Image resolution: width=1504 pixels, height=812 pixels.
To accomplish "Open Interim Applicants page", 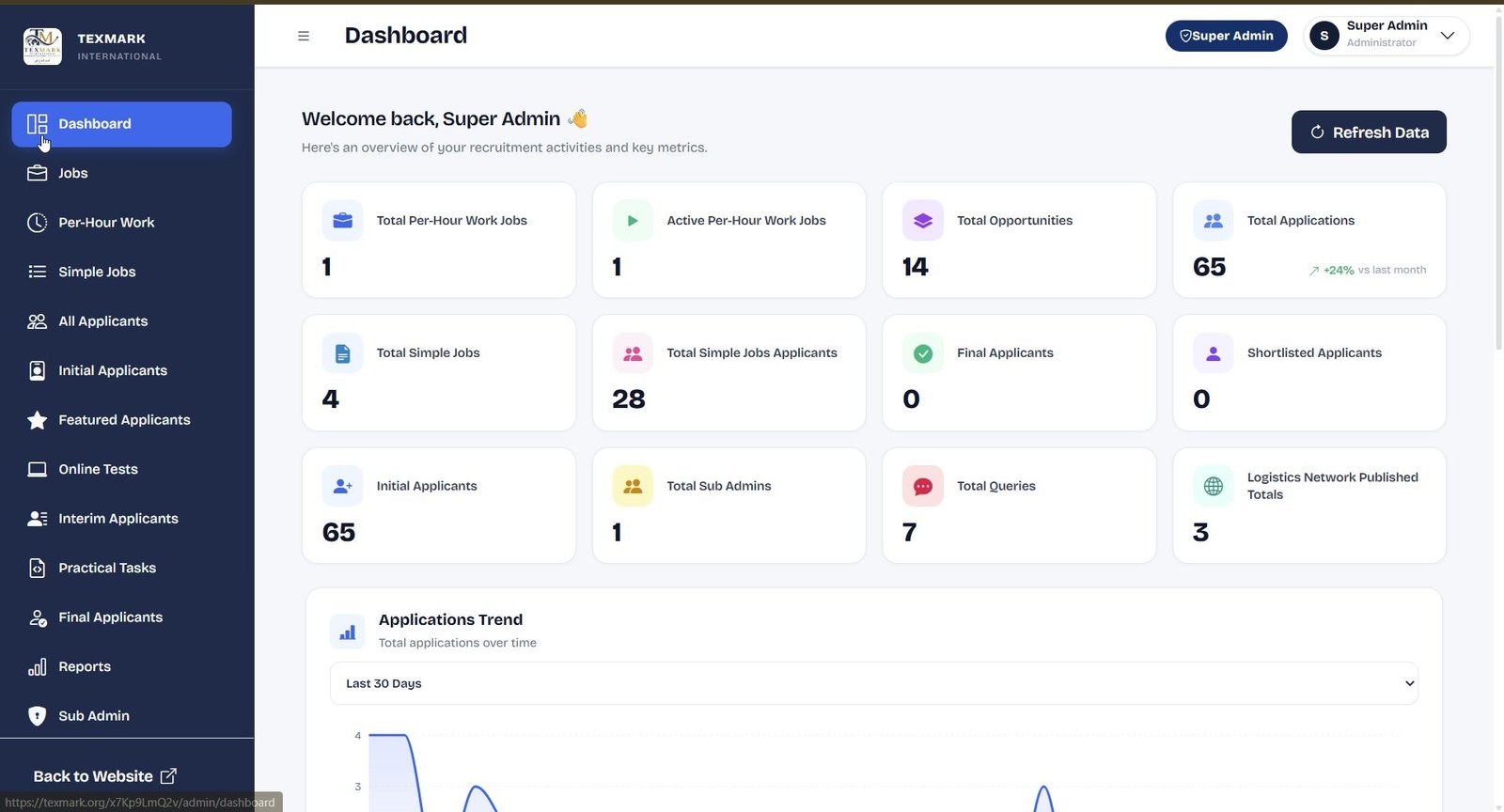I will (x=122, y=519).
